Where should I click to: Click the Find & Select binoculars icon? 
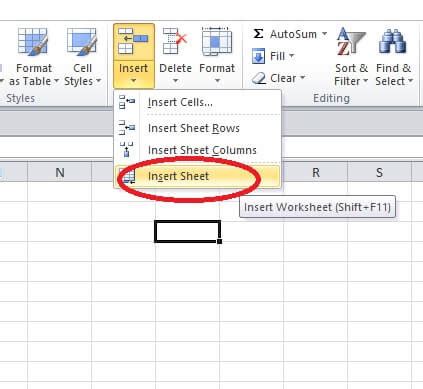(393, 42)
